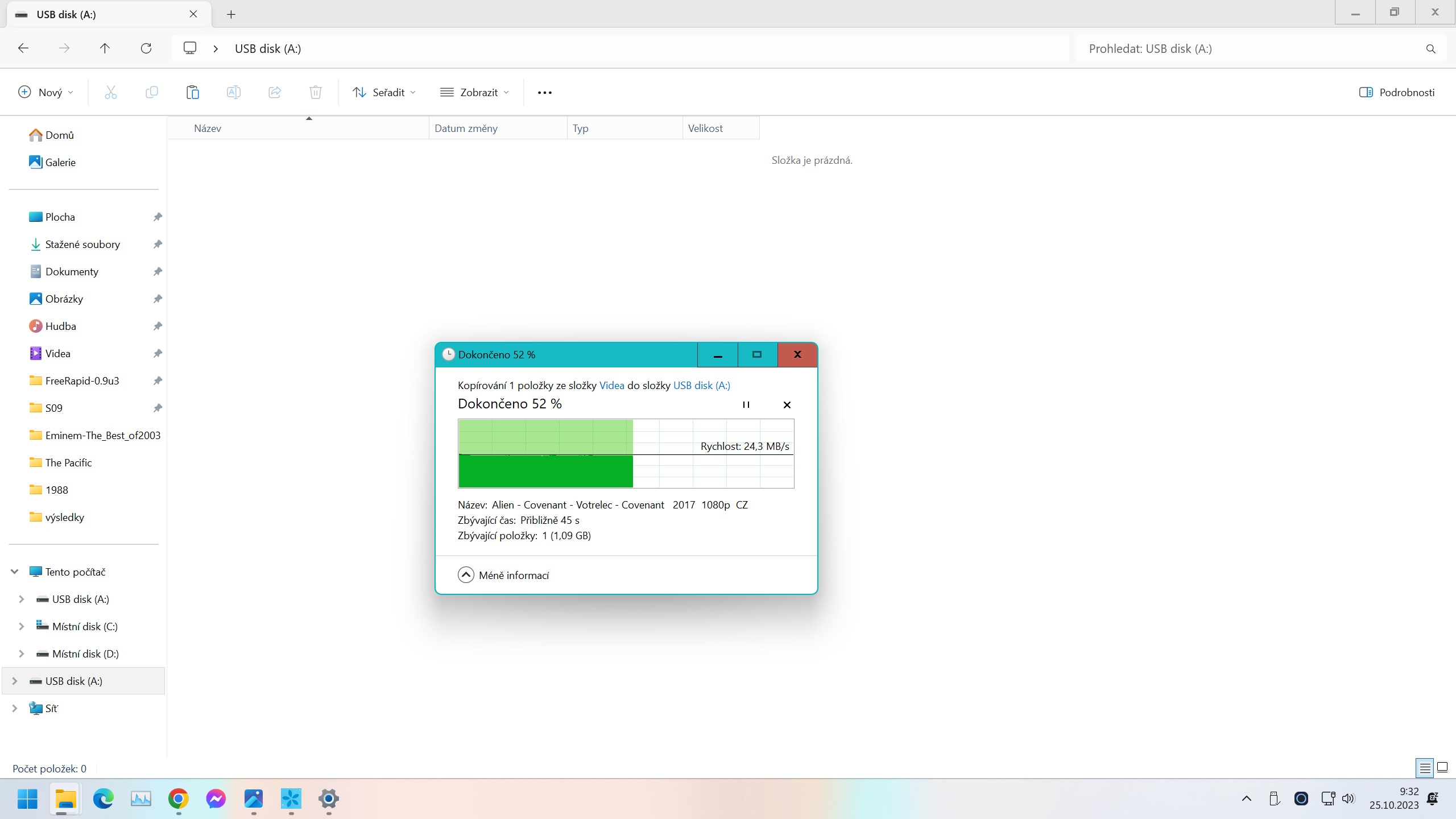Pause the file copy operation
Screen dimensions: 1456x819
746,404
